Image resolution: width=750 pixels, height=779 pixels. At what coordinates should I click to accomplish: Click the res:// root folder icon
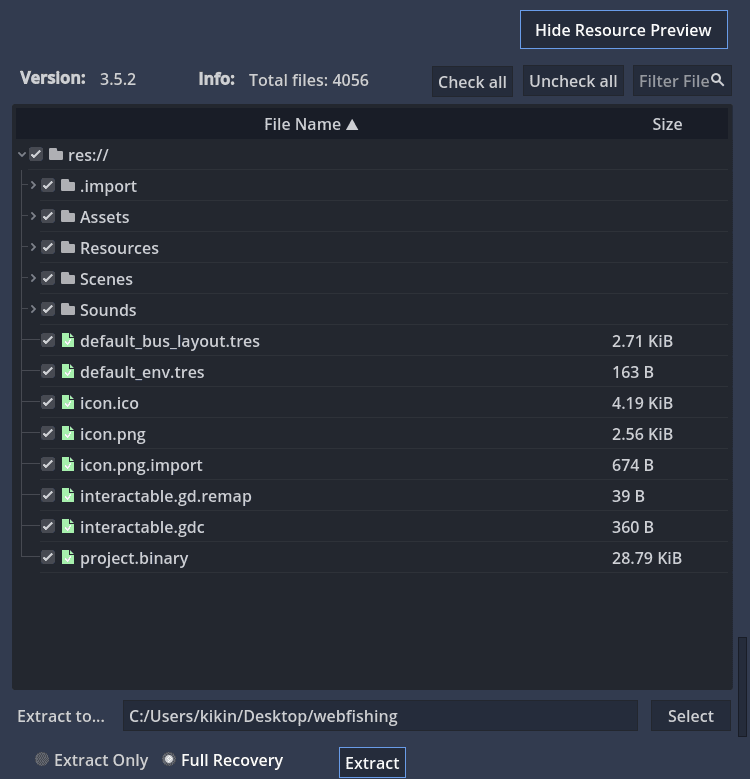click(56, 154)
